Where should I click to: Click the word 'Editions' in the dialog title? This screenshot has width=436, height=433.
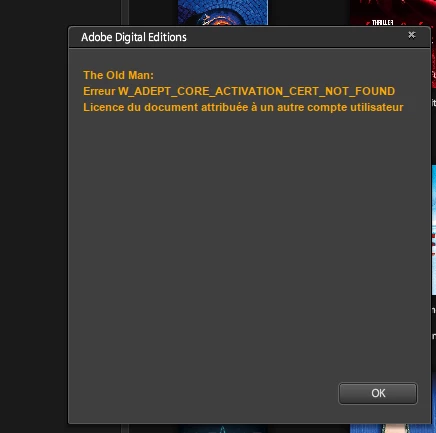click(167, 37)
